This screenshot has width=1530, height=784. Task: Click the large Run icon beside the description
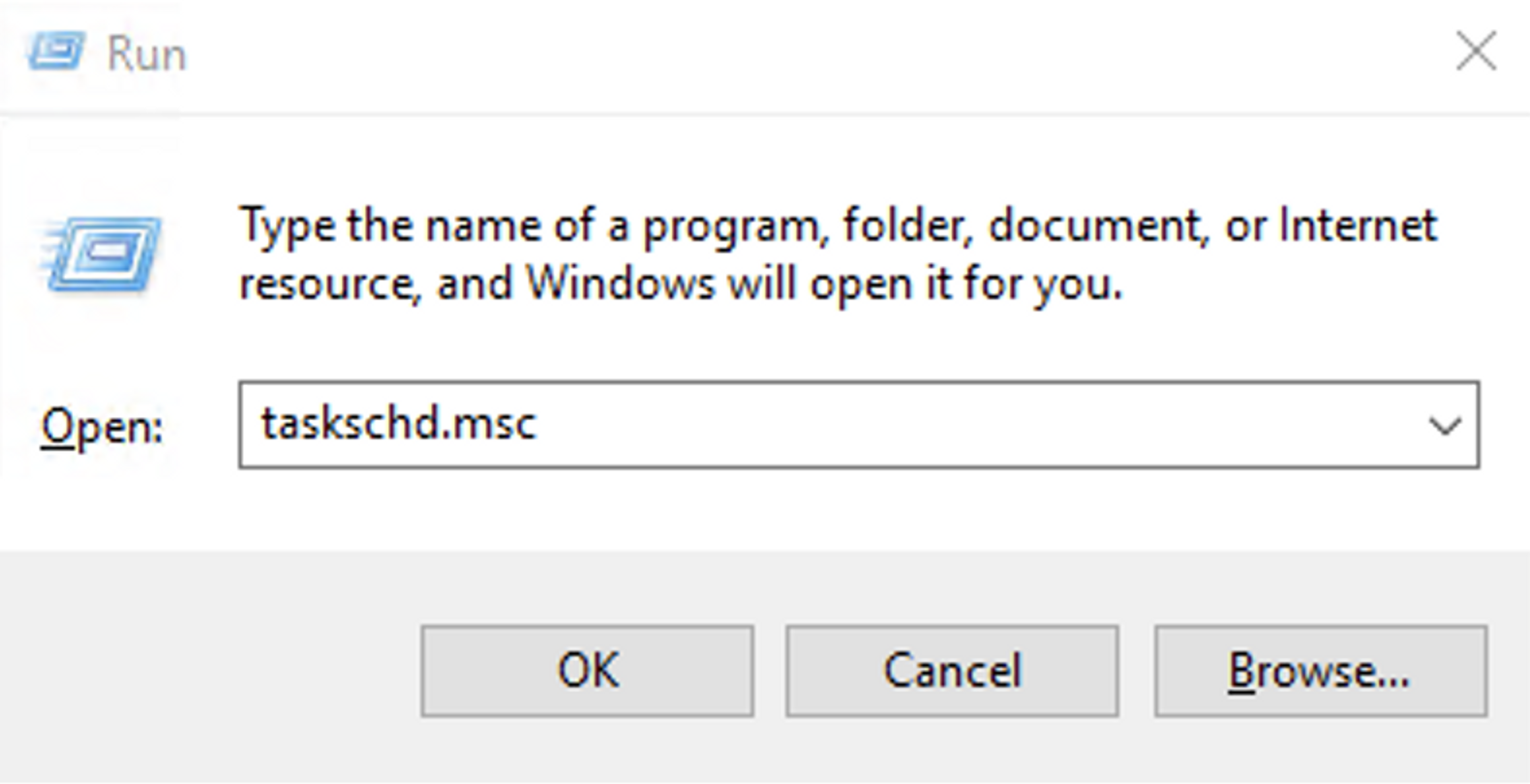tap(102, 254)
